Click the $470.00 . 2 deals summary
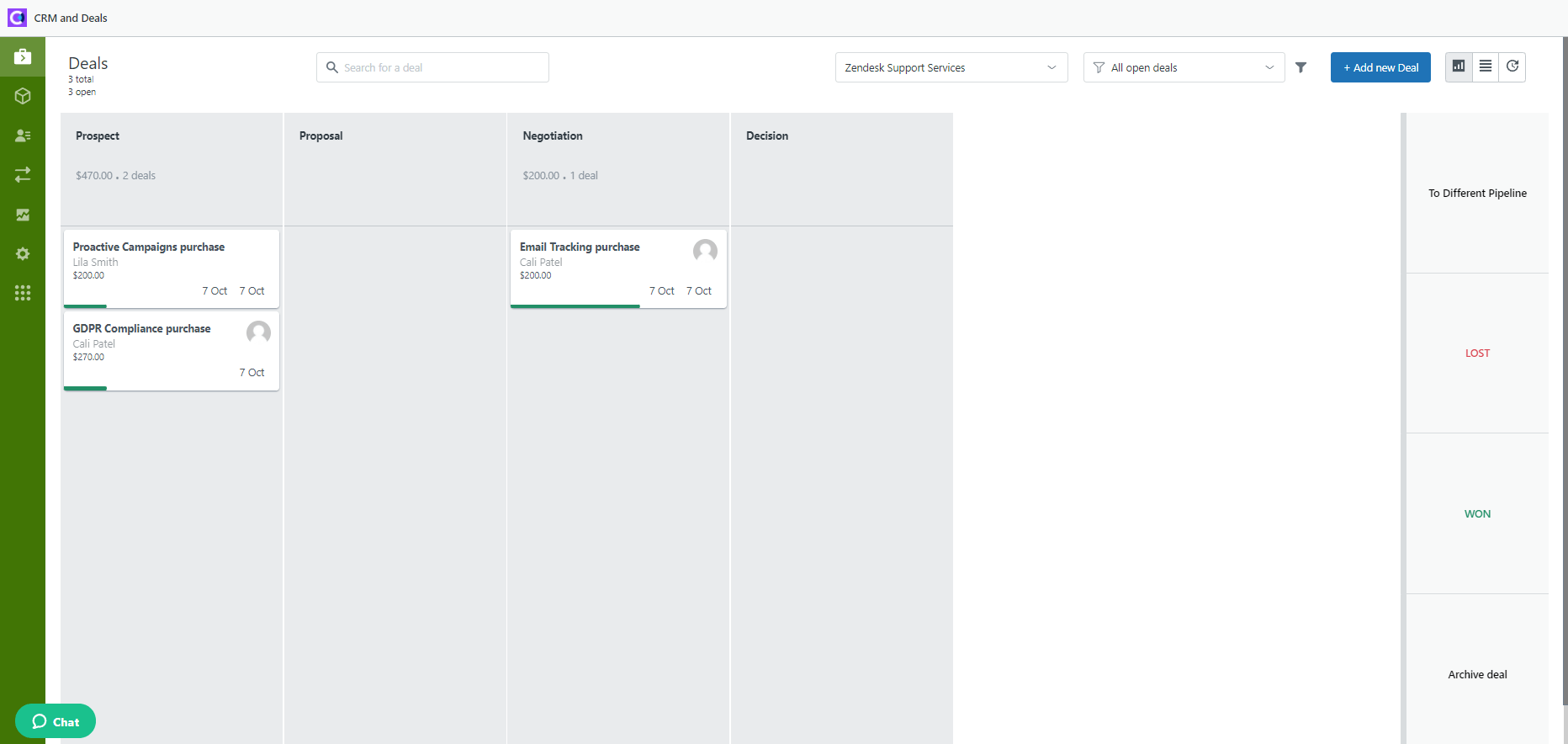 coord(115,175)
